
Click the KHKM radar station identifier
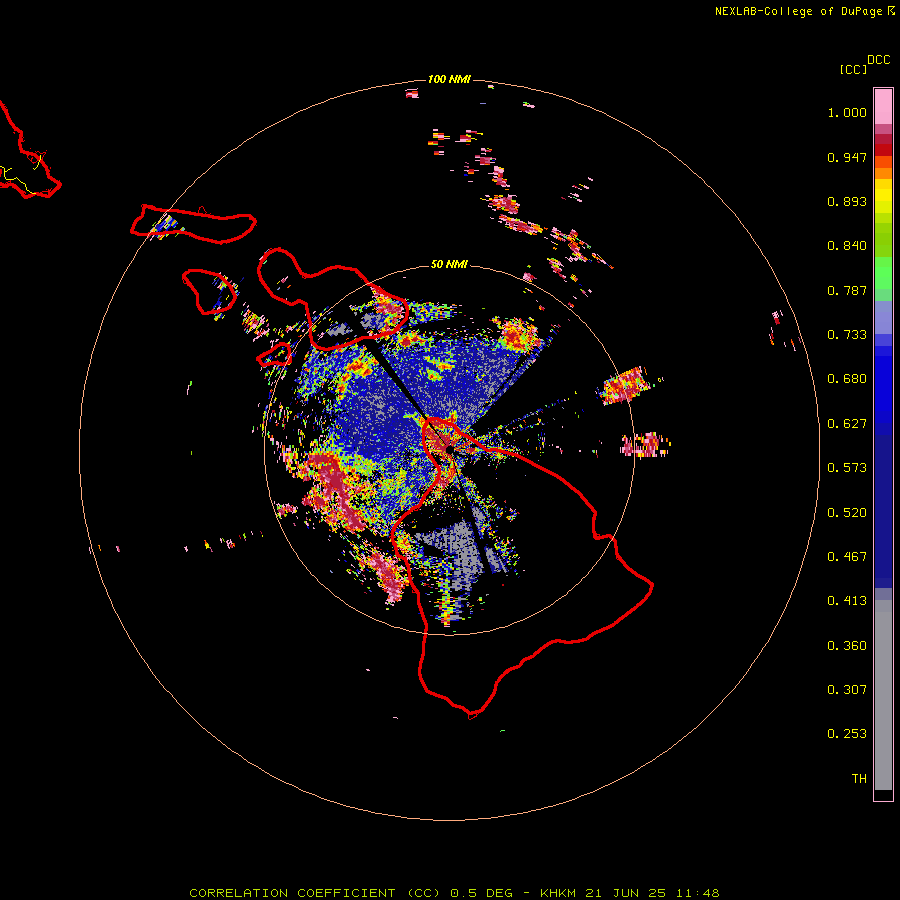coord(558,893)
